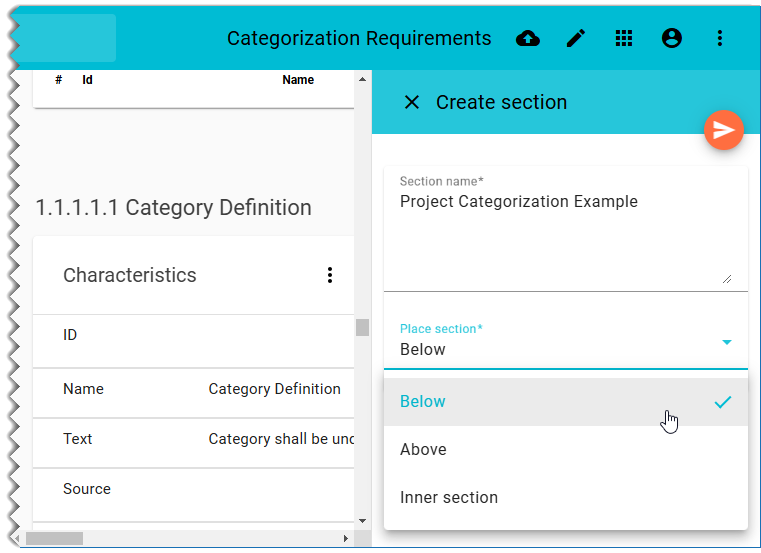Click the horizontal scrollbar right arrow
Screen dimensions: 761x553
(346, 538)
